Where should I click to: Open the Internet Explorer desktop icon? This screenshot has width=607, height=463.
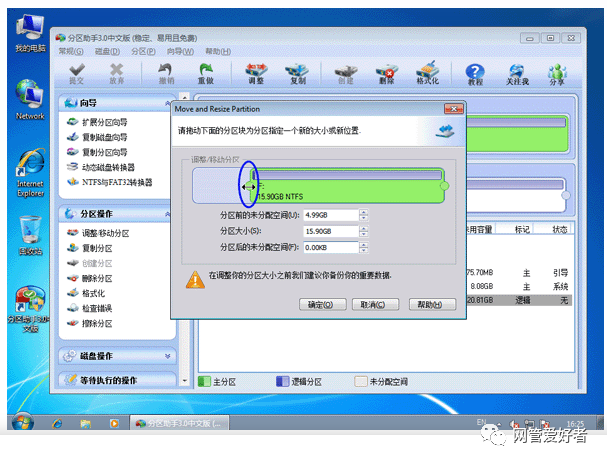[30, 172]
